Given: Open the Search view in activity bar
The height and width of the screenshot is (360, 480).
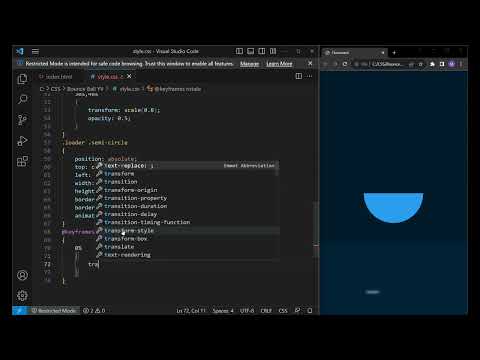Looking at the screenshot, I should pyautogui.click(x=22, y=99).
